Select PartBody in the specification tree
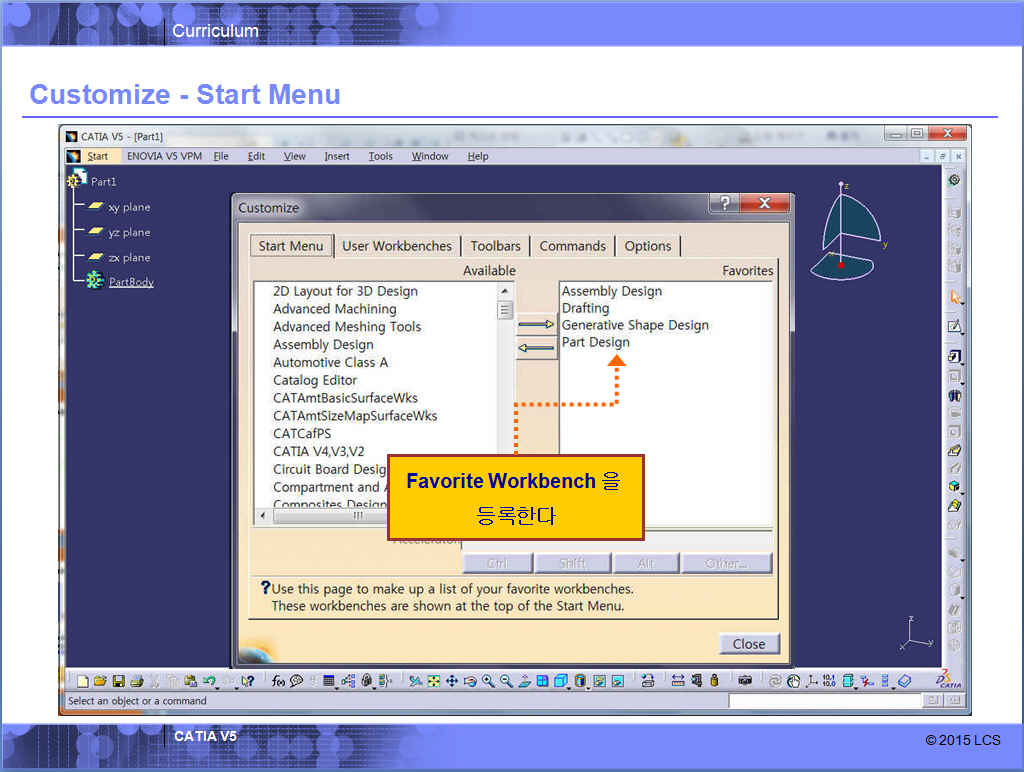The image size is (1024, 772). [x=131, y=282]
